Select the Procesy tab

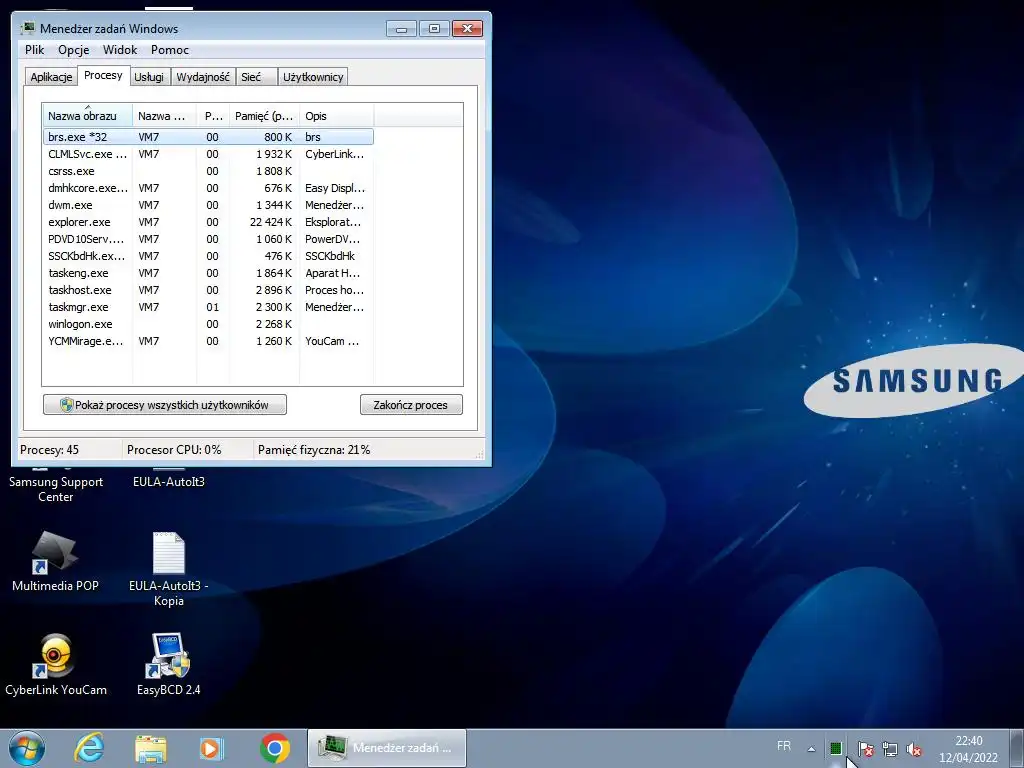(103, 75)
